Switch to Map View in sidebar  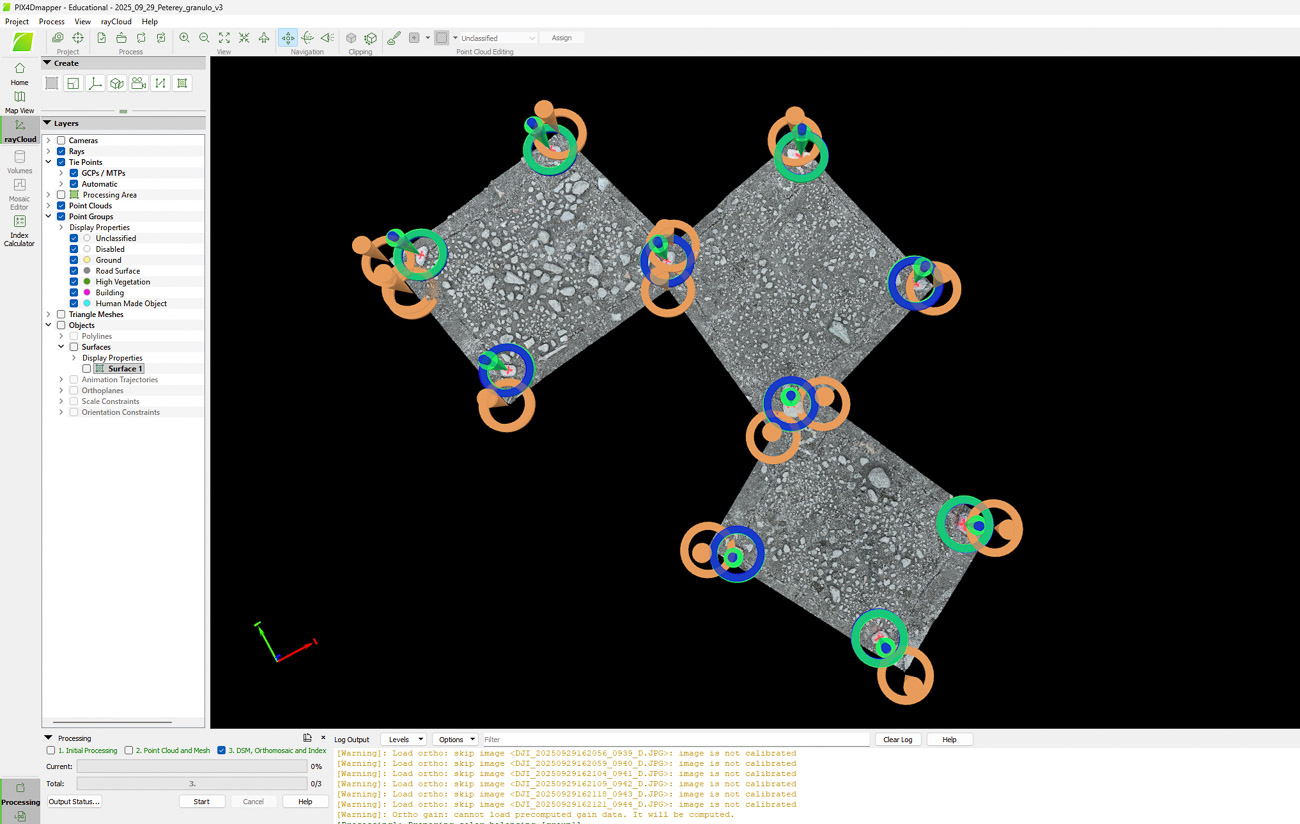[19, 102]
